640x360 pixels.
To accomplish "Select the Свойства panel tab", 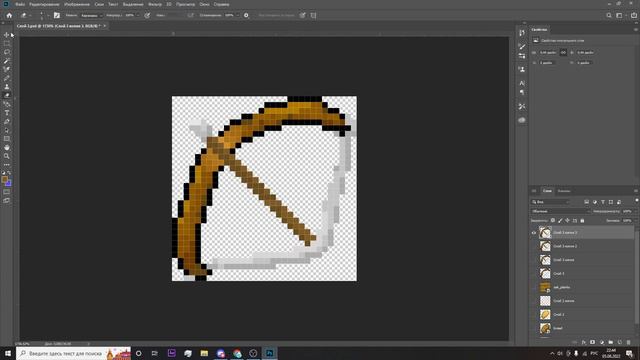I will coord(539,30).
